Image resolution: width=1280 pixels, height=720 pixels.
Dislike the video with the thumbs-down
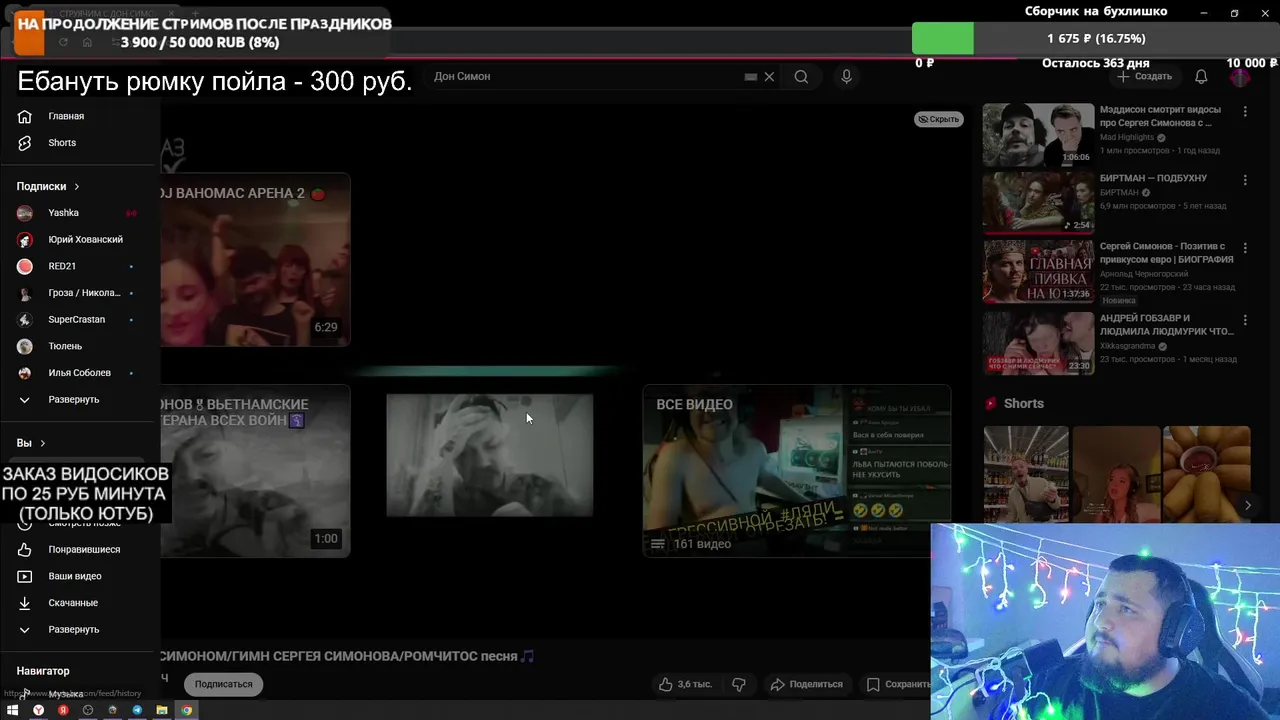[x=739, y=684]
